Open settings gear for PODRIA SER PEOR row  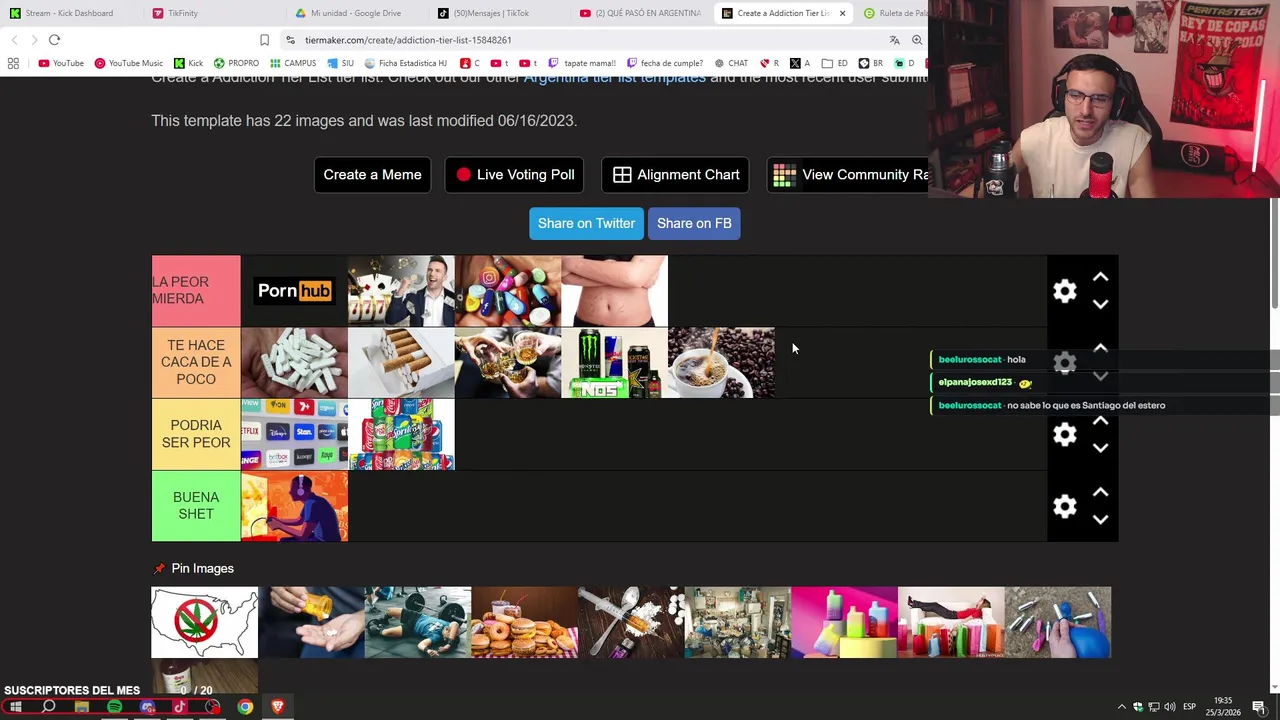1065,434
